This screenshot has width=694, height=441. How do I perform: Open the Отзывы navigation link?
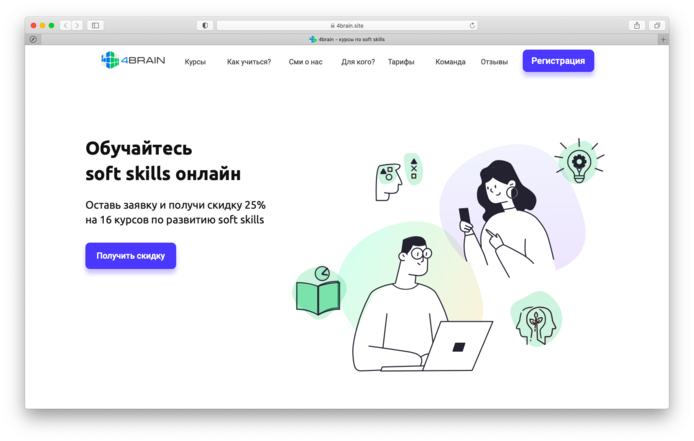pos(494,62)
